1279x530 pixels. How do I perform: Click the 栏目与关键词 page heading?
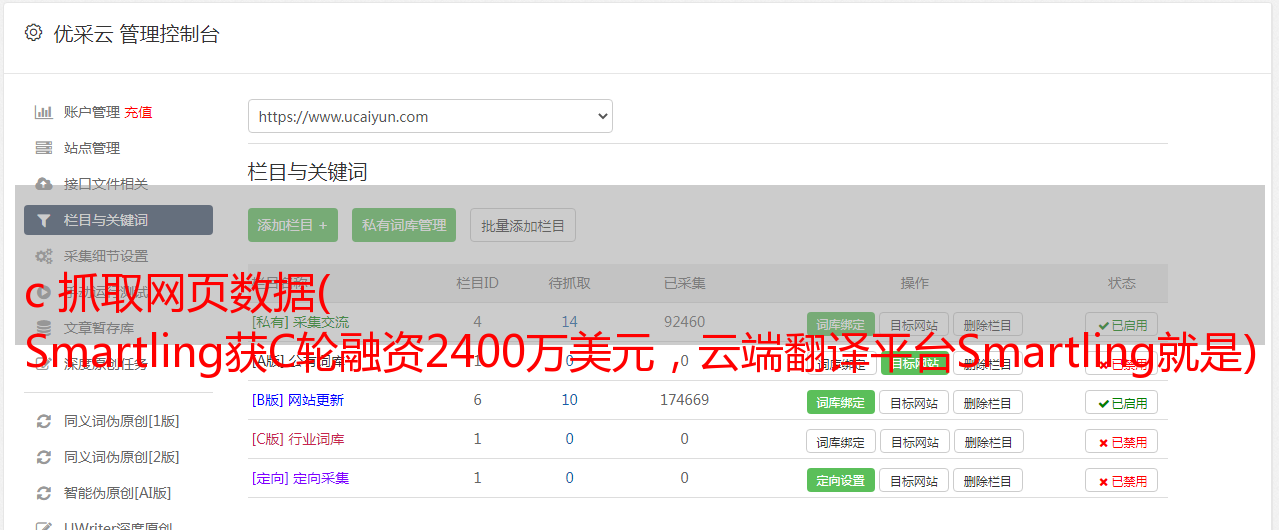(x=308, y=172)
